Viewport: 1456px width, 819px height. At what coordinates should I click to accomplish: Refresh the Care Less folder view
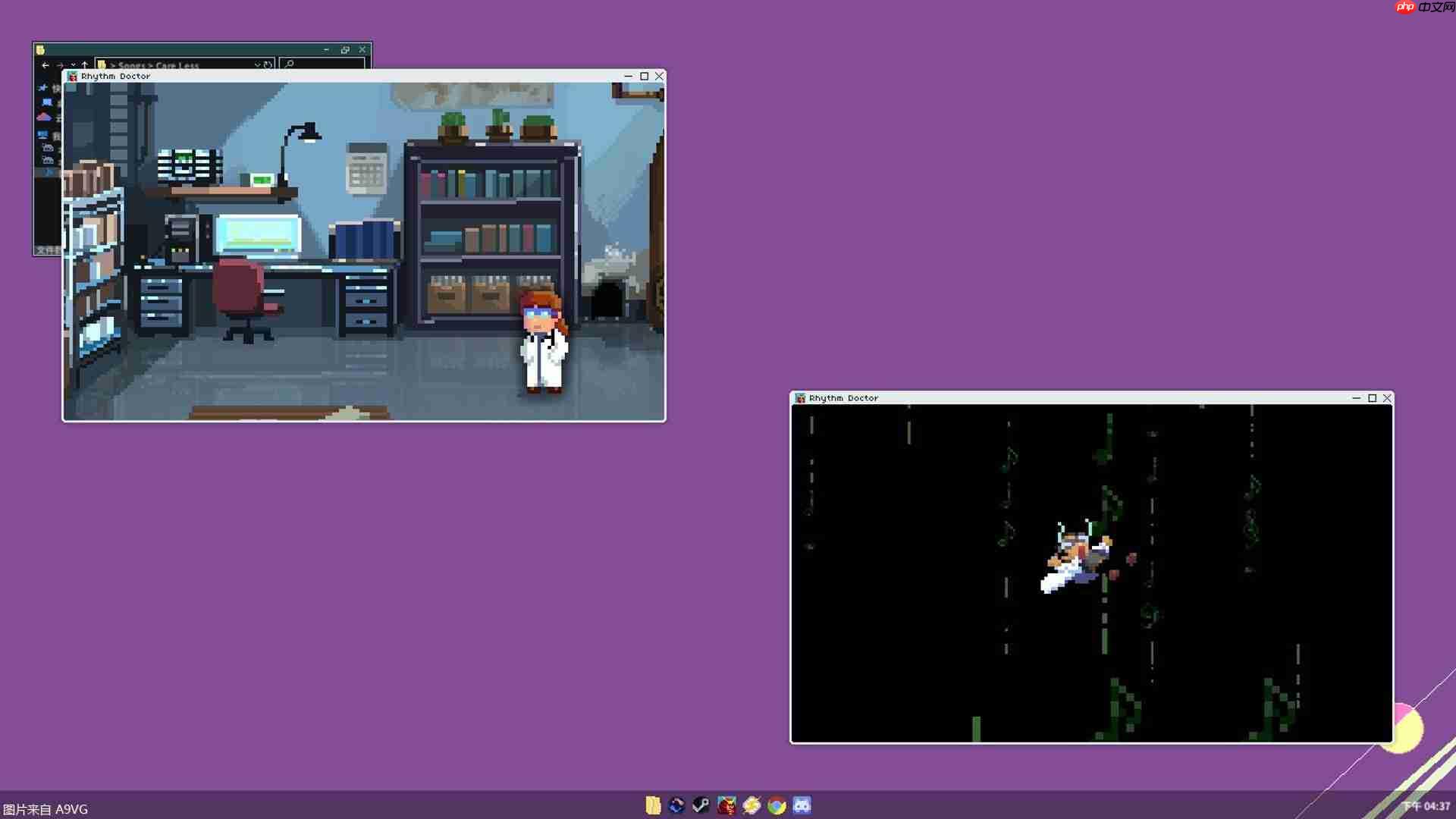coord(268,65)
